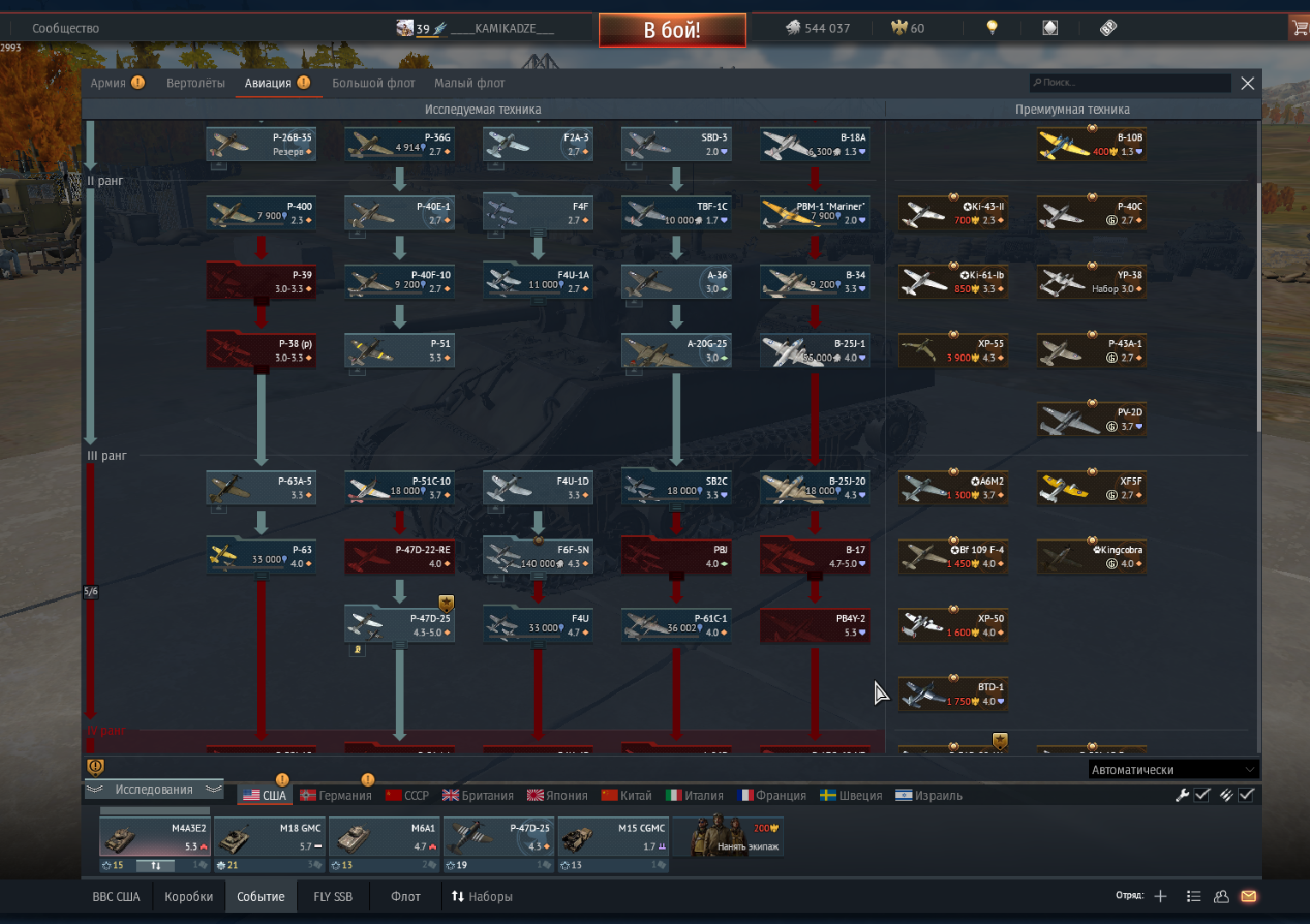Click the ammo refill bullets icon
Screen dimensions: 1310x924
(x=1226, y=795)
